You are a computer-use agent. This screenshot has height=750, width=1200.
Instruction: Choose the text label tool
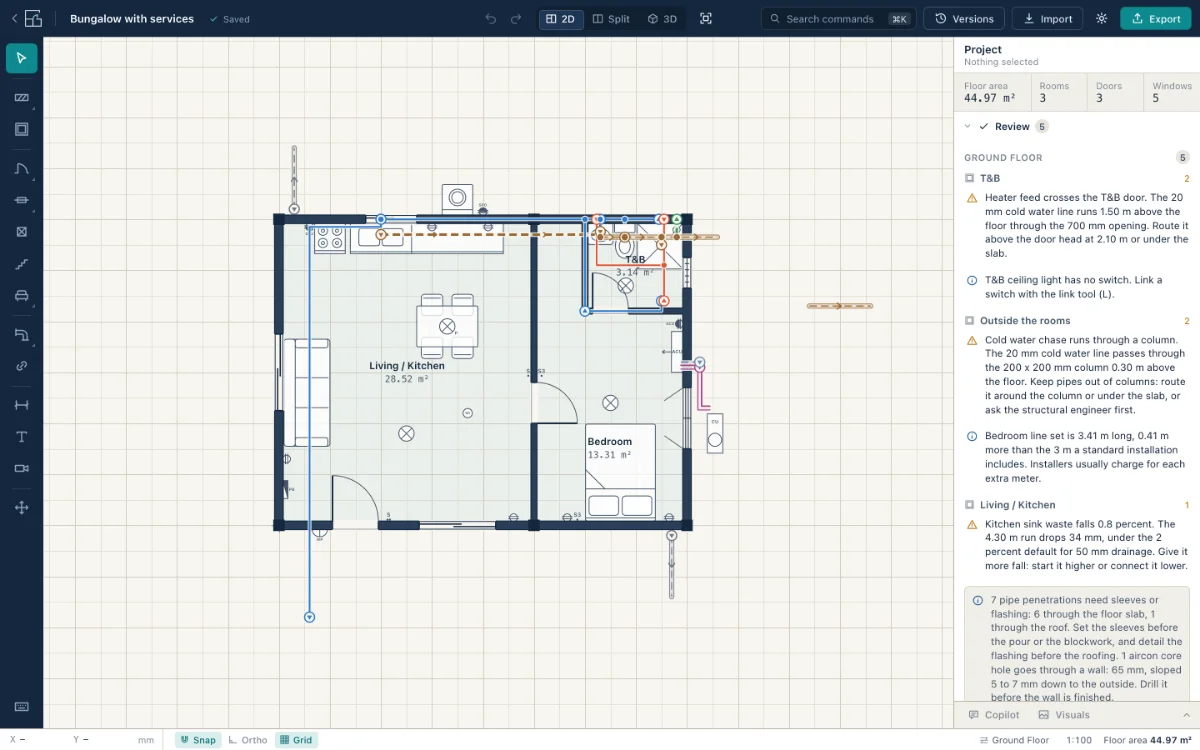pyautogui.click(x=22, y=437)
